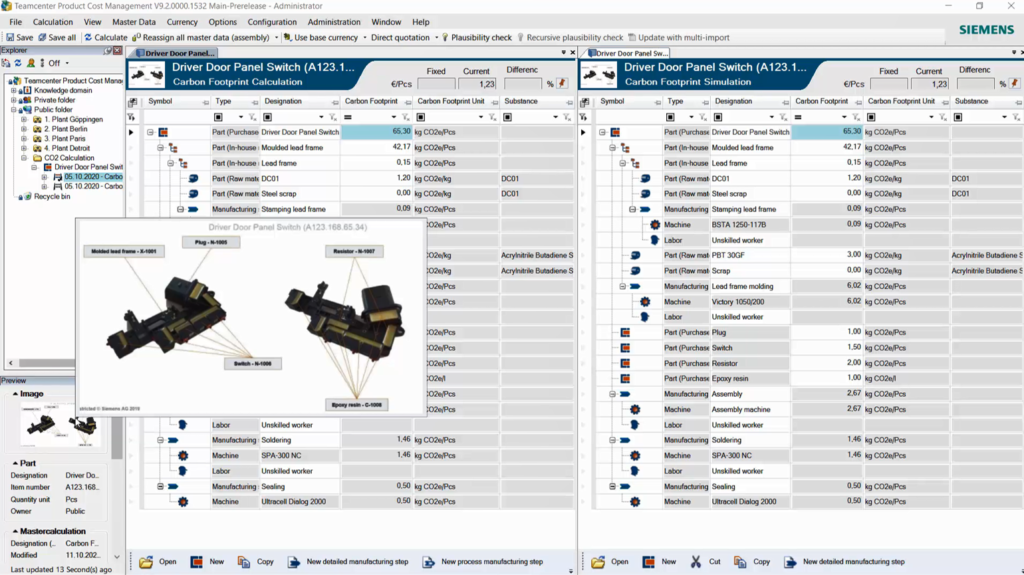Image resolution: width=1024 pixels, height=575 pixels.
Task: Click labor icon of Unskilled worker under Soldering right pane
Action: (x=635, y=470)
